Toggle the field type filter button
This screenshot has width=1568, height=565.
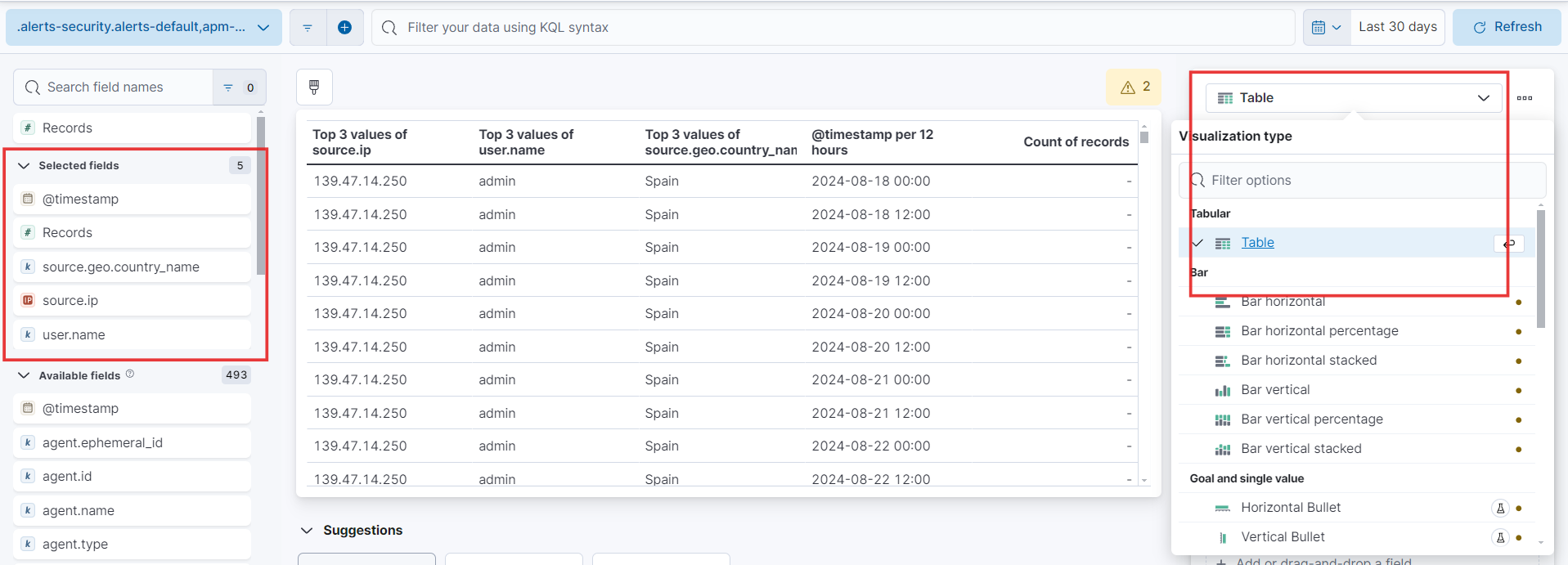239,87
